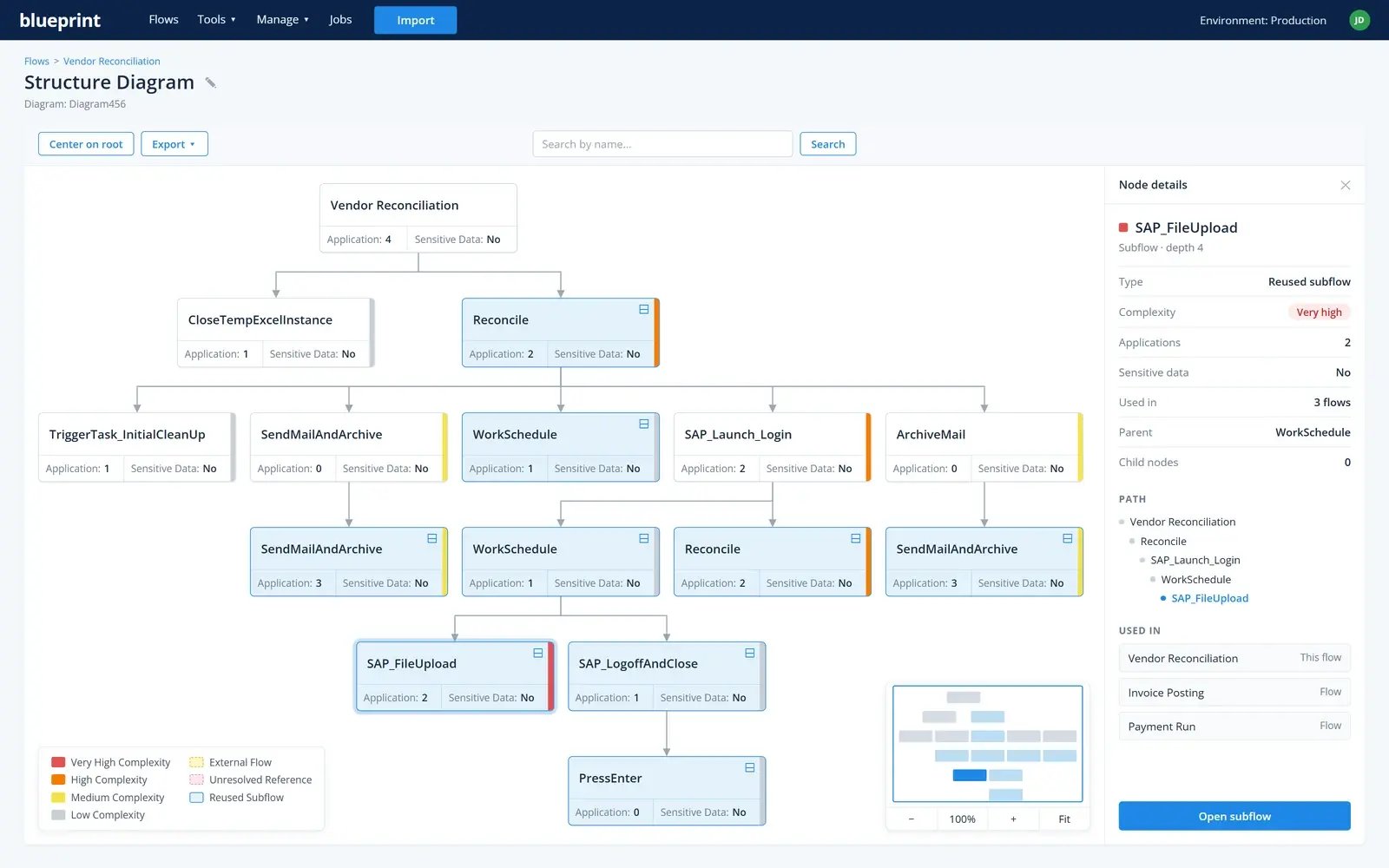The height and width of the screenshot is (868, 1389).
Task: Open the Export dropdown
Action: click(174, 144)
